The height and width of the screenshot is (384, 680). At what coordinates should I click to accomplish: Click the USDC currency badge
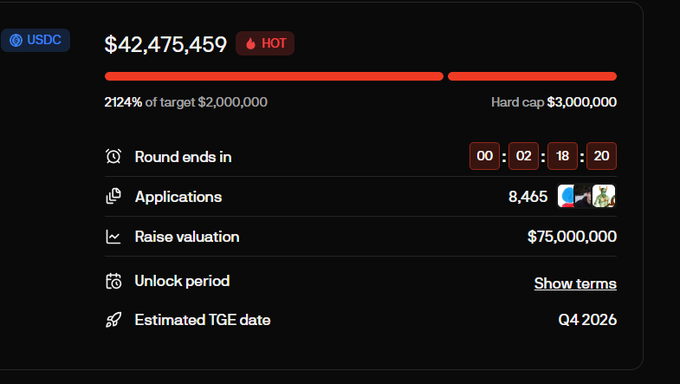pyautogui.click(x=35, y=40)
